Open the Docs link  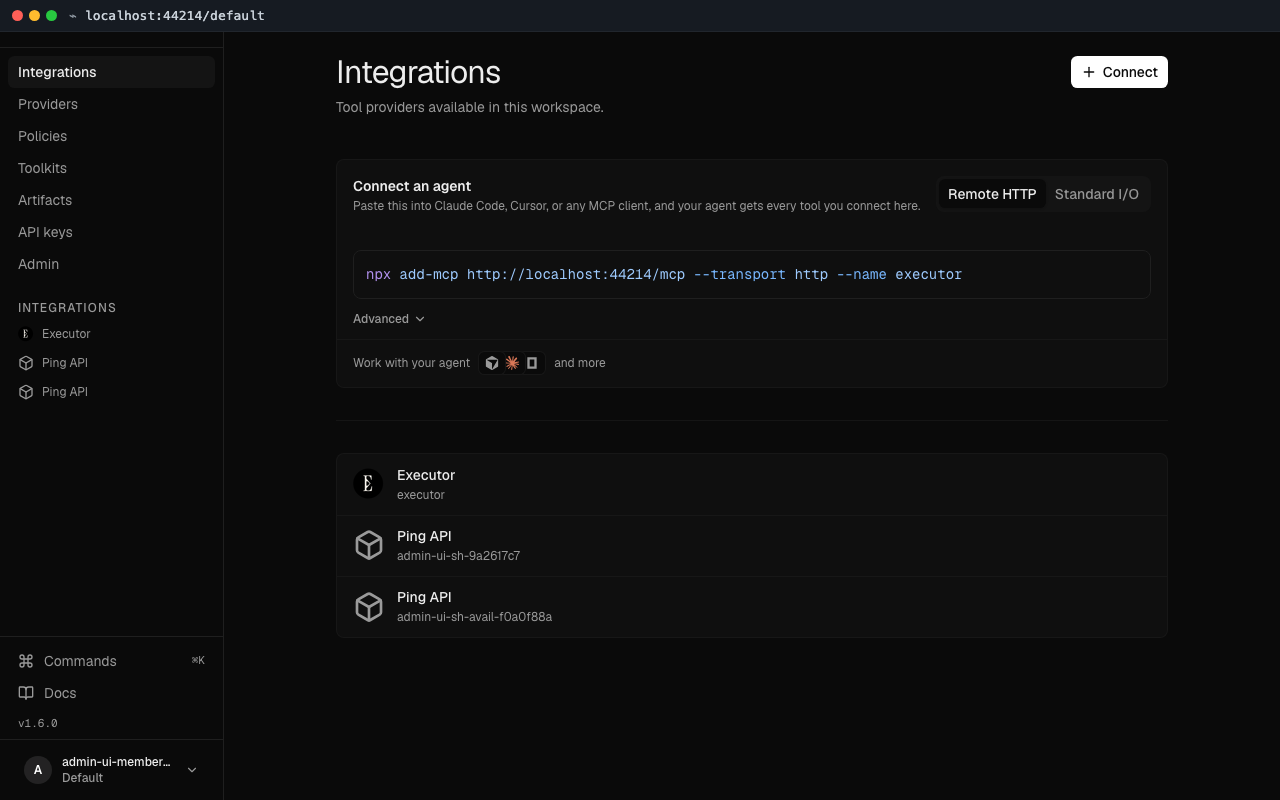tap(111, 693)
